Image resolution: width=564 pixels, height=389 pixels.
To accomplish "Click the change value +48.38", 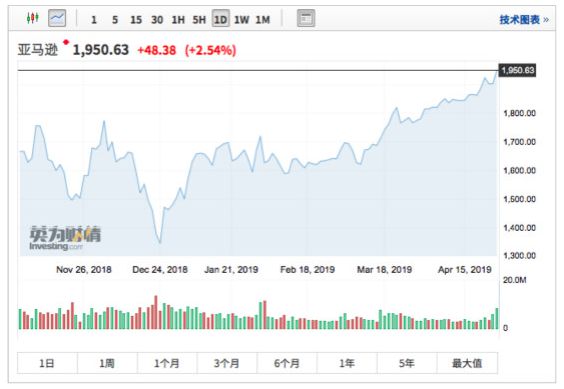I will click(x=157, y=50).
